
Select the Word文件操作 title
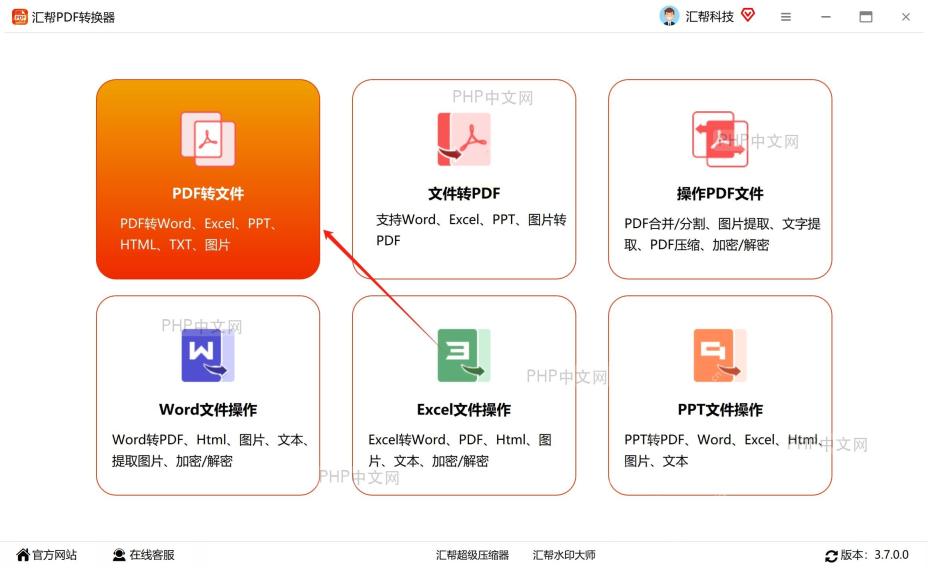(208, 409)
